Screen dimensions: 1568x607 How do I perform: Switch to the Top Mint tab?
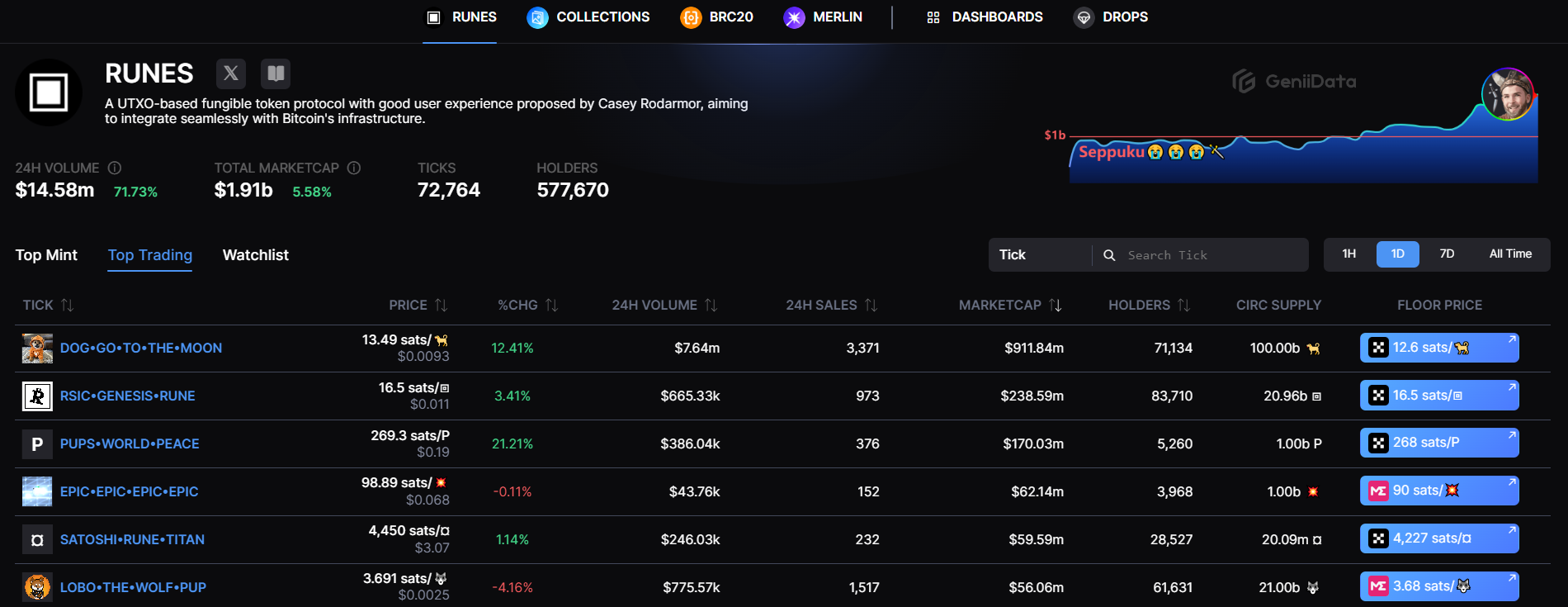(x=46, y=255)
